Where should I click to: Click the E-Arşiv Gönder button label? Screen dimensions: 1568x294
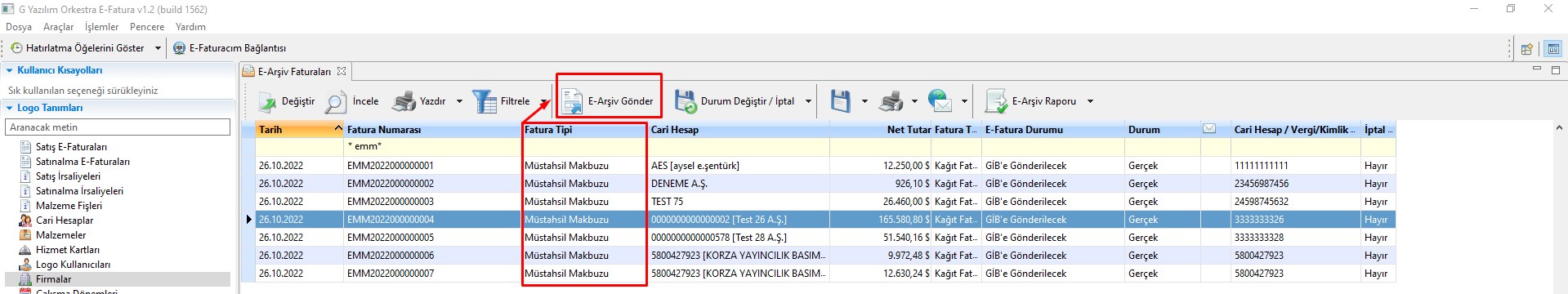pyautogui.click(x=620, y=101)
